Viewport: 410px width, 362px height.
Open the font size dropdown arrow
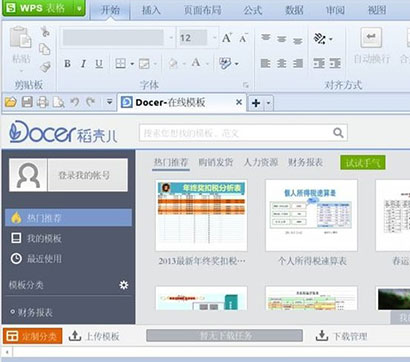[214, 38]
